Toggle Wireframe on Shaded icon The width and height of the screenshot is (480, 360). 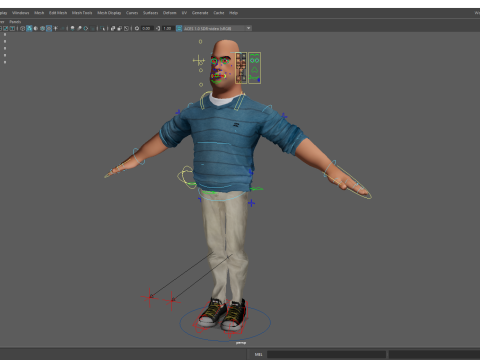(42, 28)
